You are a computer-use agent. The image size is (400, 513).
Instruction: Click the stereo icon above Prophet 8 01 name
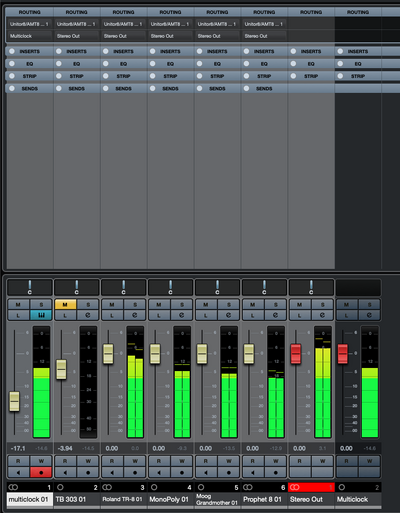pos(248,487)
